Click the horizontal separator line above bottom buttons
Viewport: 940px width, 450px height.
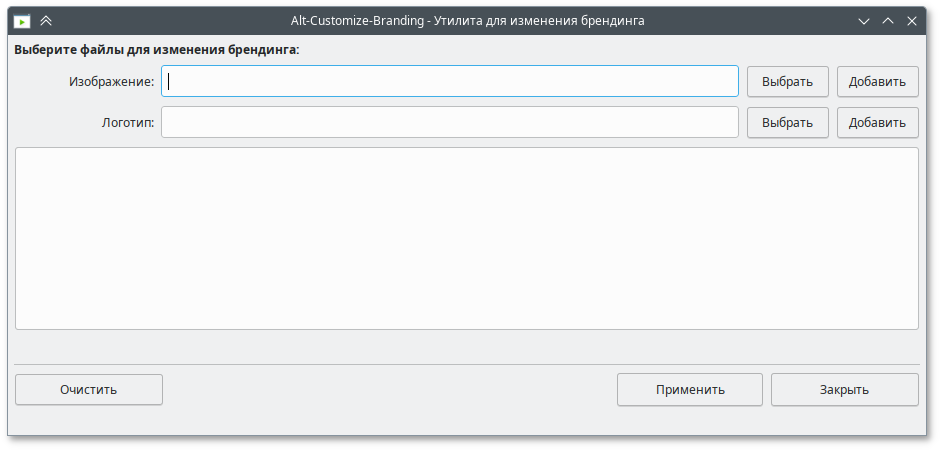(467, 364)
